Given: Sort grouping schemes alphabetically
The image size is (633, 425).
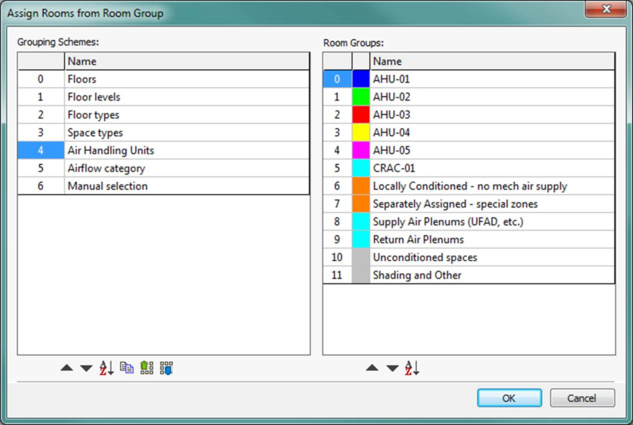Looking at the screenshot, I should [x=106, y=368].
